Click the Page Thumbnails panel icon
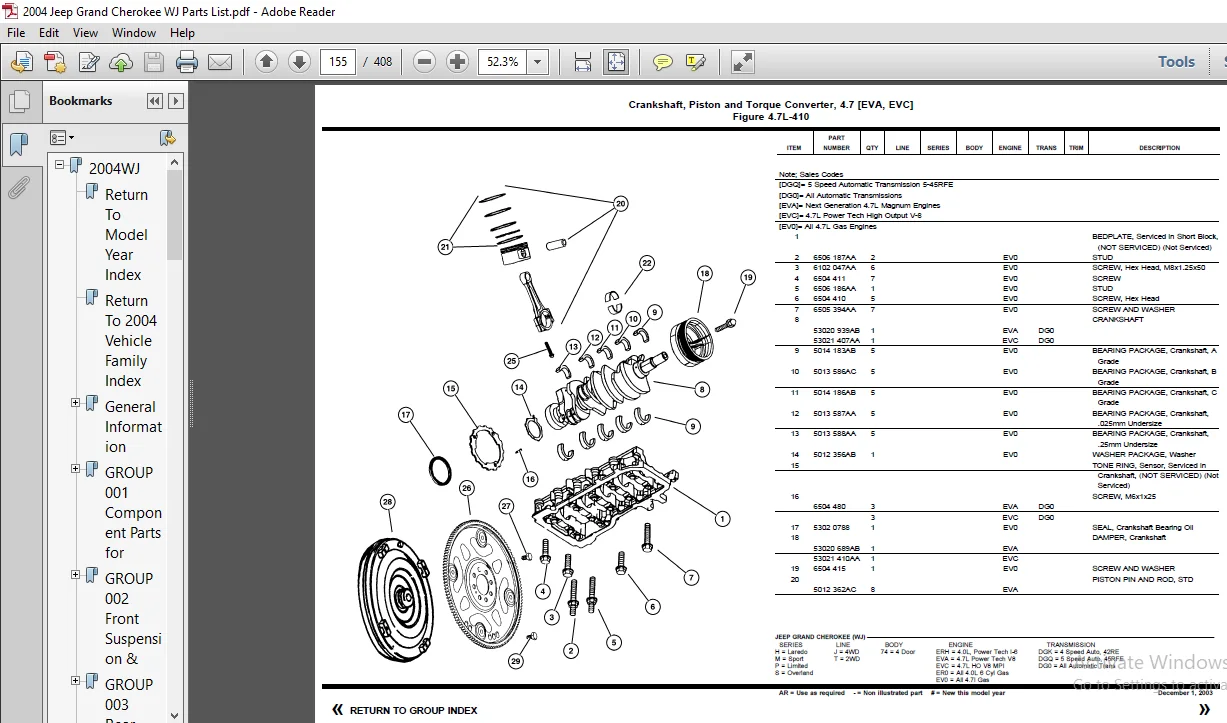Screen dimensions: 1227x723 click(19, 101)
